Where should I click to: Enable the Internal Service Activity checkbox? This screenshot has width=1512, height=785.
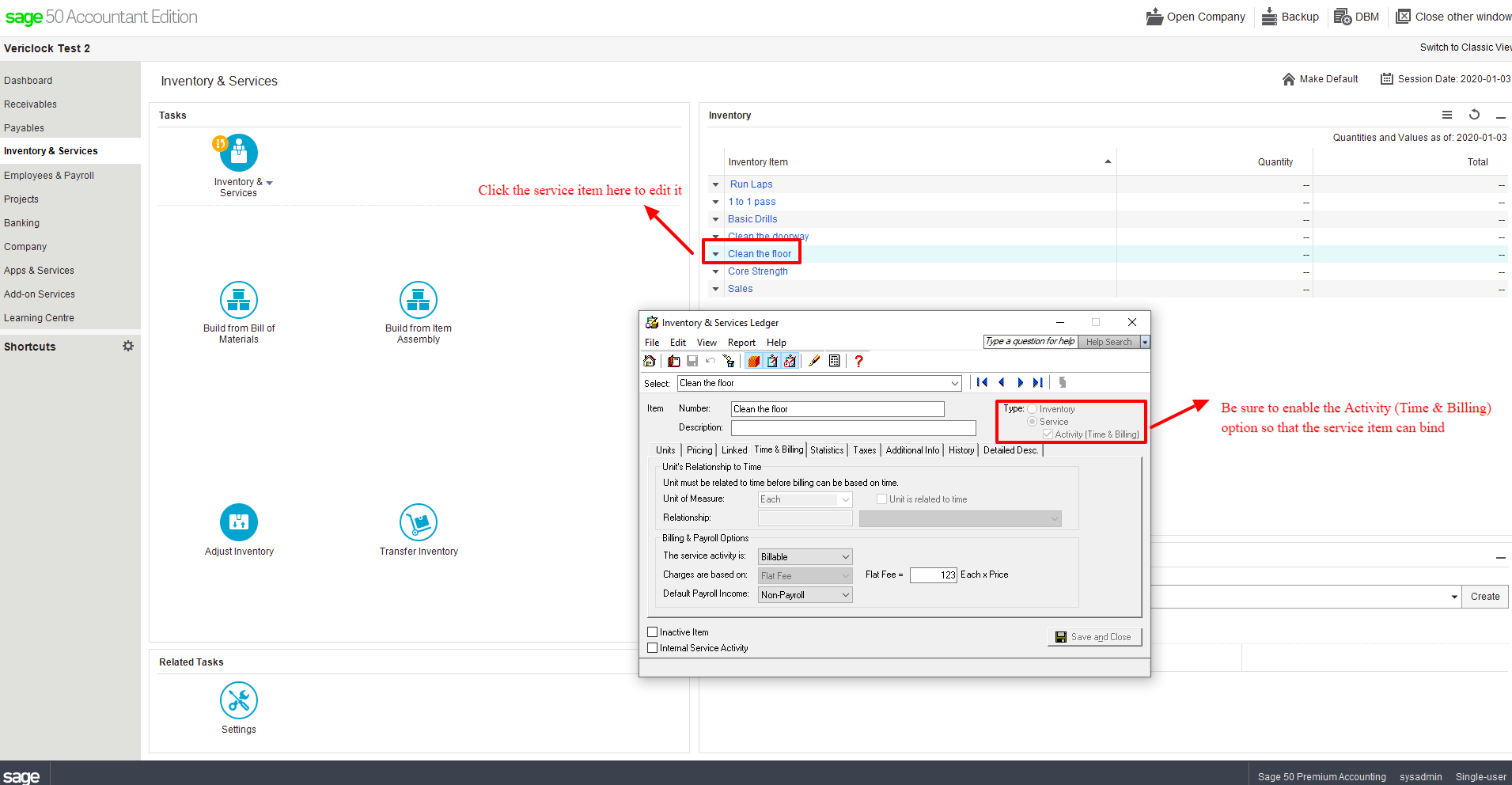[x=653, y=647]
